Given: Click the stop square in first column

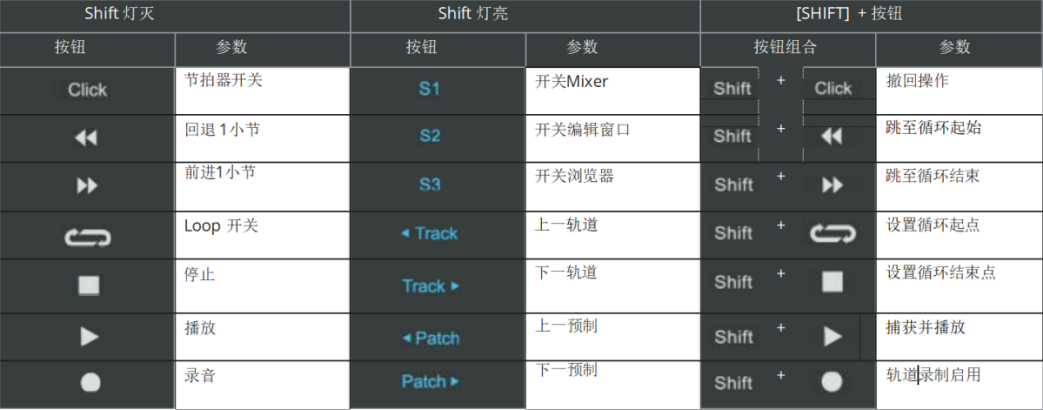Looking at the screenshot, I should click(x=88, y=286).
